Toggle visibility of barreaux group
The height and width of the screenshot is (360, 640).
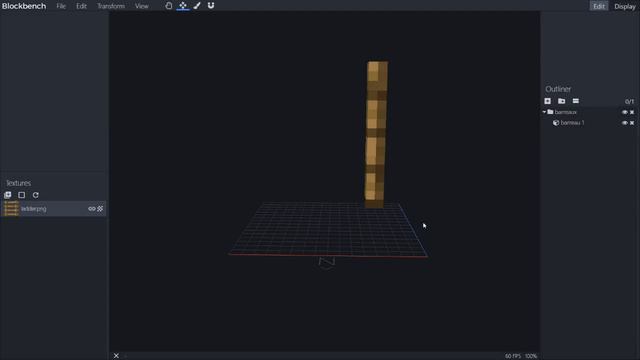click(624, 112)
